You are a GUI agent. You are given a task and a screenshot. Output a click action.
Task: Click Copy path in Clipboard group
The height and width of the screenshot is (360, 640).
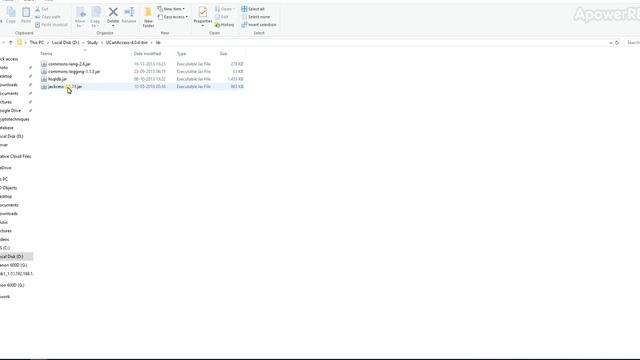48,17
